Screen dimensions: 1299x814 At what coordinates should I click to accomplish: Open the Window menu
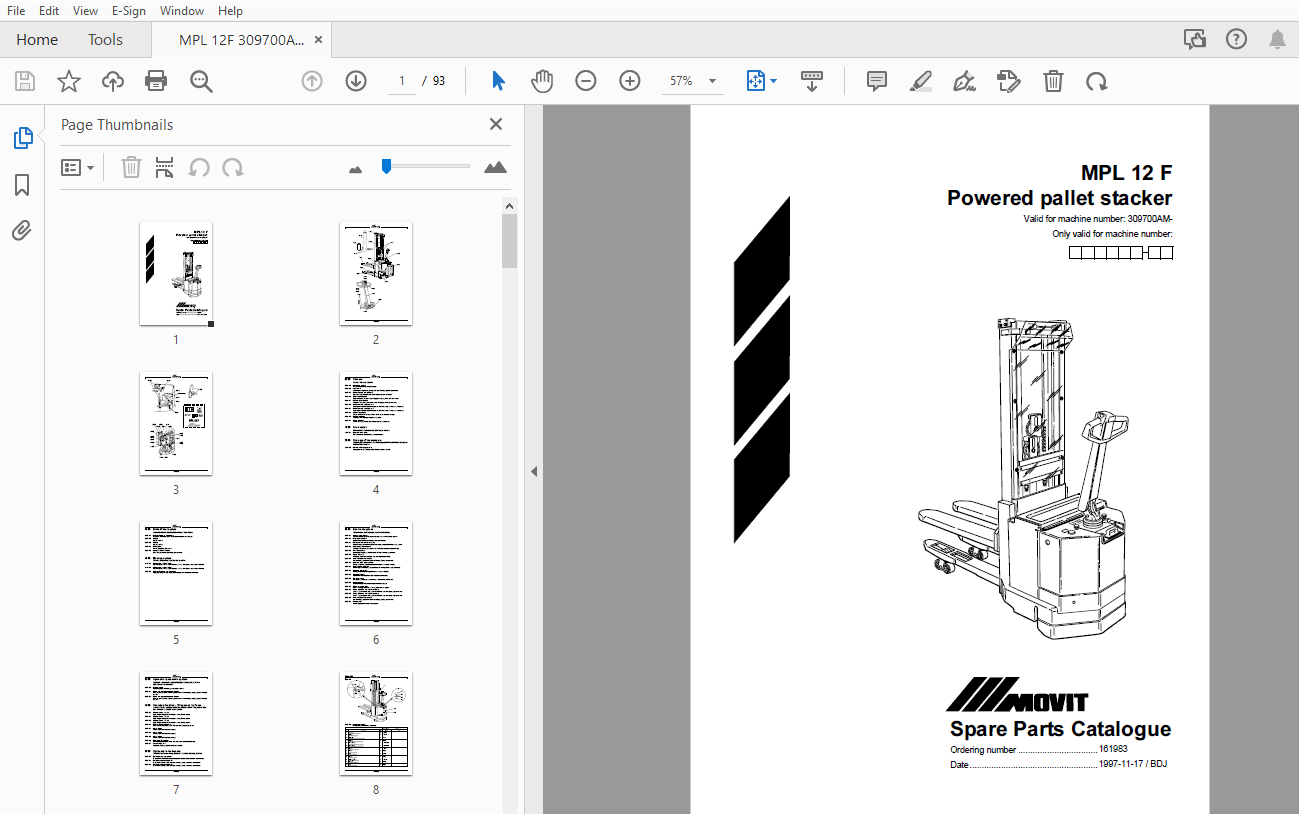pos(182,11)
